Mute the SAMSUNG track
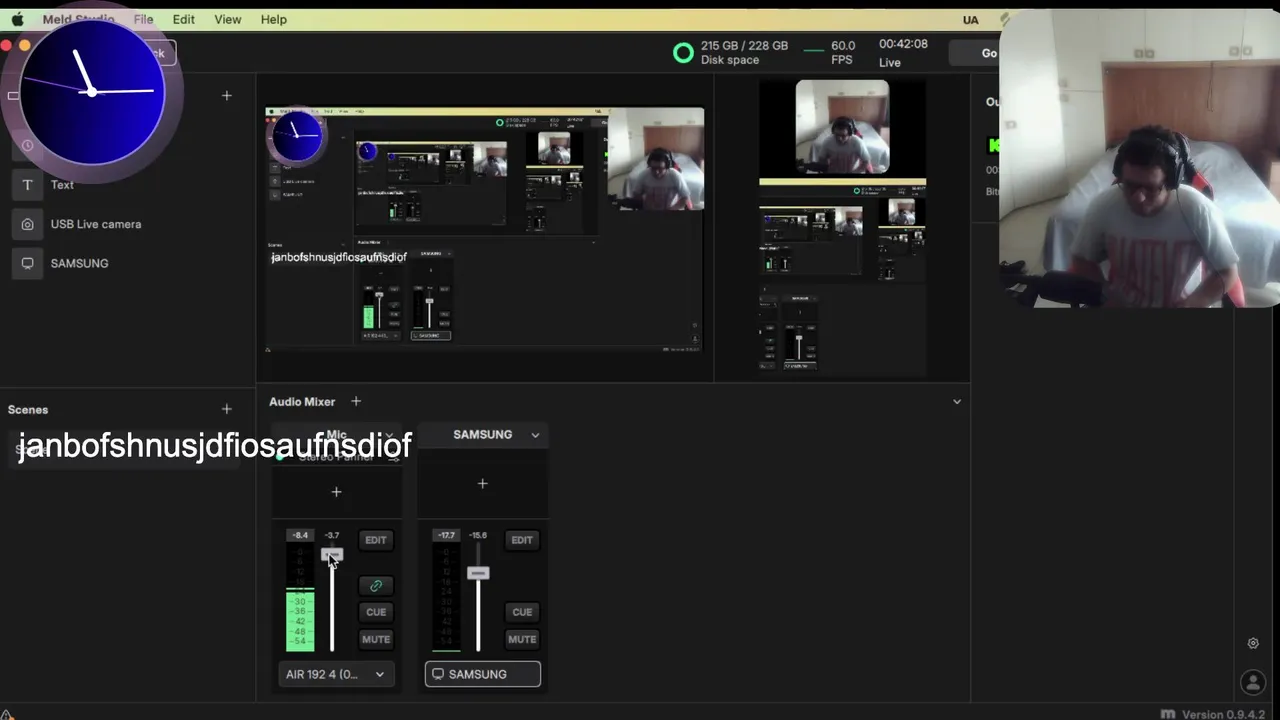The height and width of the screenshot is (720, 1280). pyautogui.click(x=522, y=639)
